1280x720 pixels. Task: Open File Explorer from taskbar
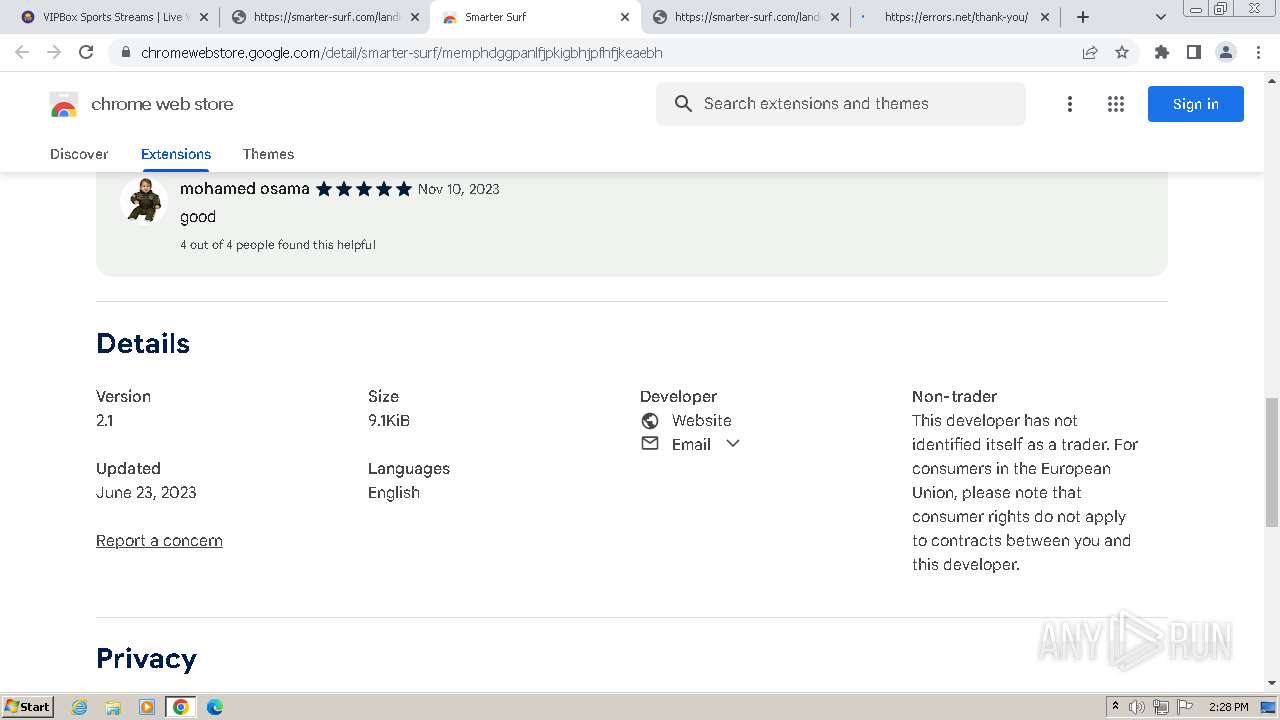113,707
